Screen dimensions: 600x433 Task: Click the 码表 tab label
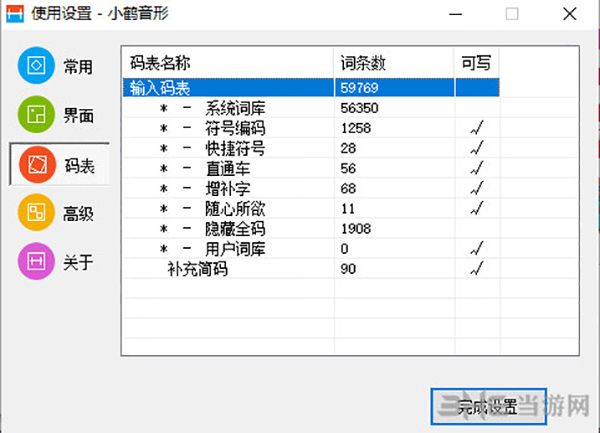coord(80,166)
